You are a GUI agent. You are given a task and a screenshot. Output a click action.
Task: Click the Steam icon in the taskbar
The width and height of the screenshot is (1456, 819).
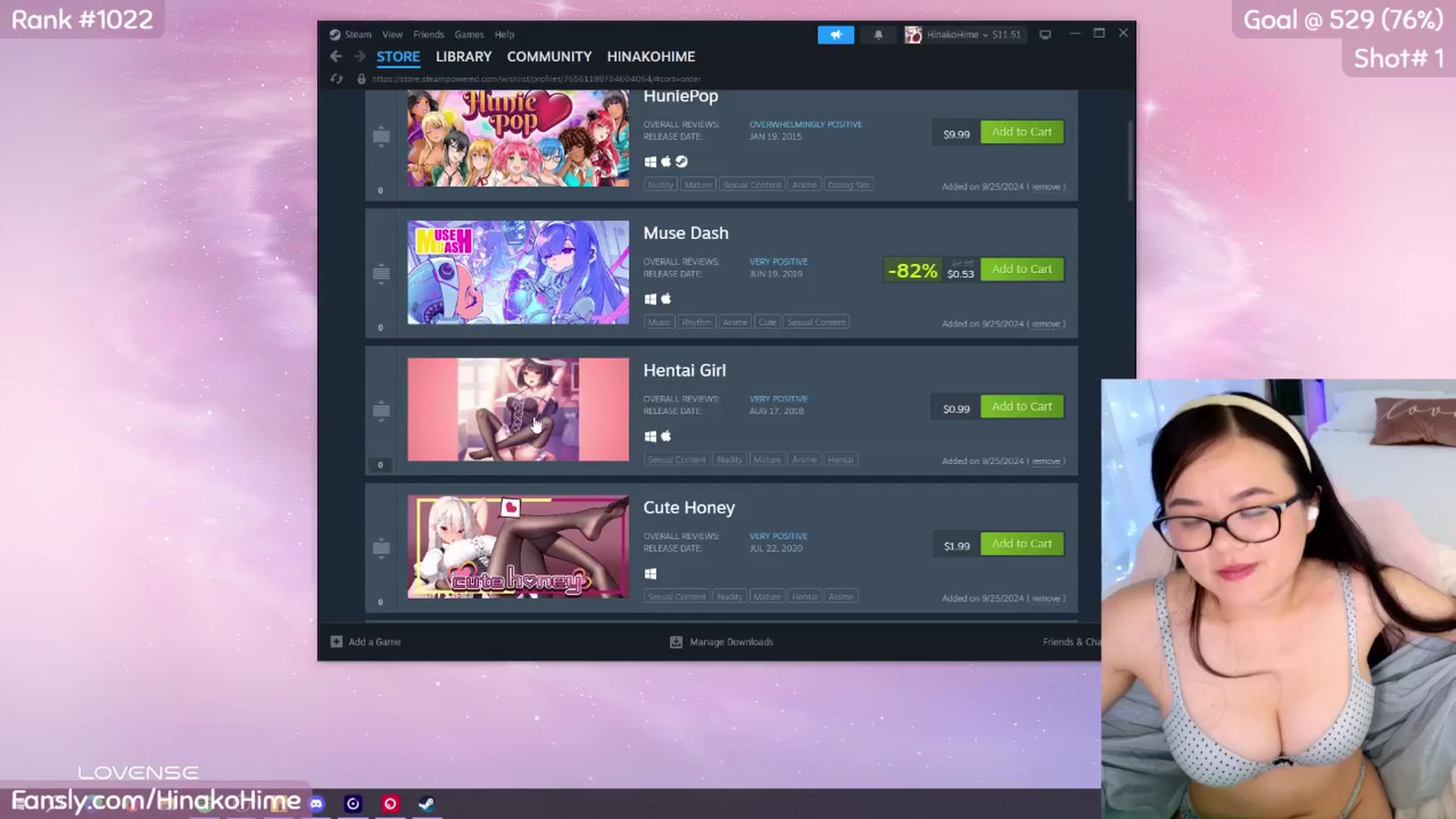tap(427, 803)
